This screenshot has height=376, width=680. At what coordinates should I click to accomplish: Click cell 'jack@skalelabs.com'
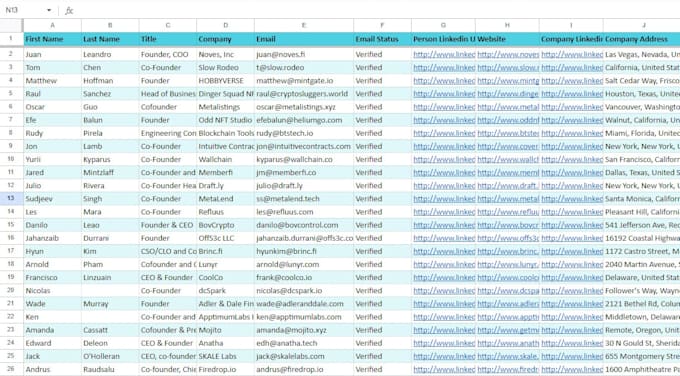tap(304, 356)
